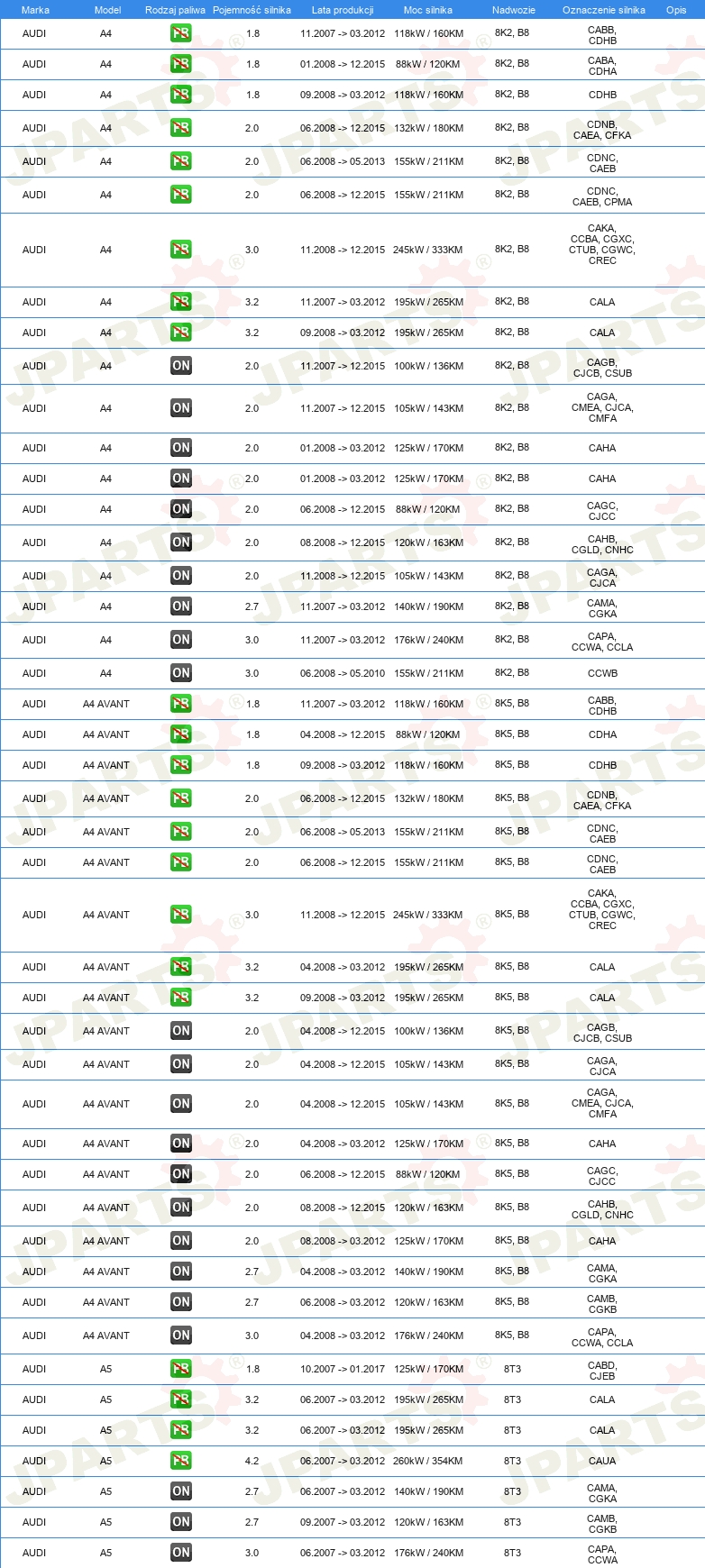Select '132kW / 180KM' in A4 8K2 row
This screenshot has width=705, height=1568.
point(428,128)
